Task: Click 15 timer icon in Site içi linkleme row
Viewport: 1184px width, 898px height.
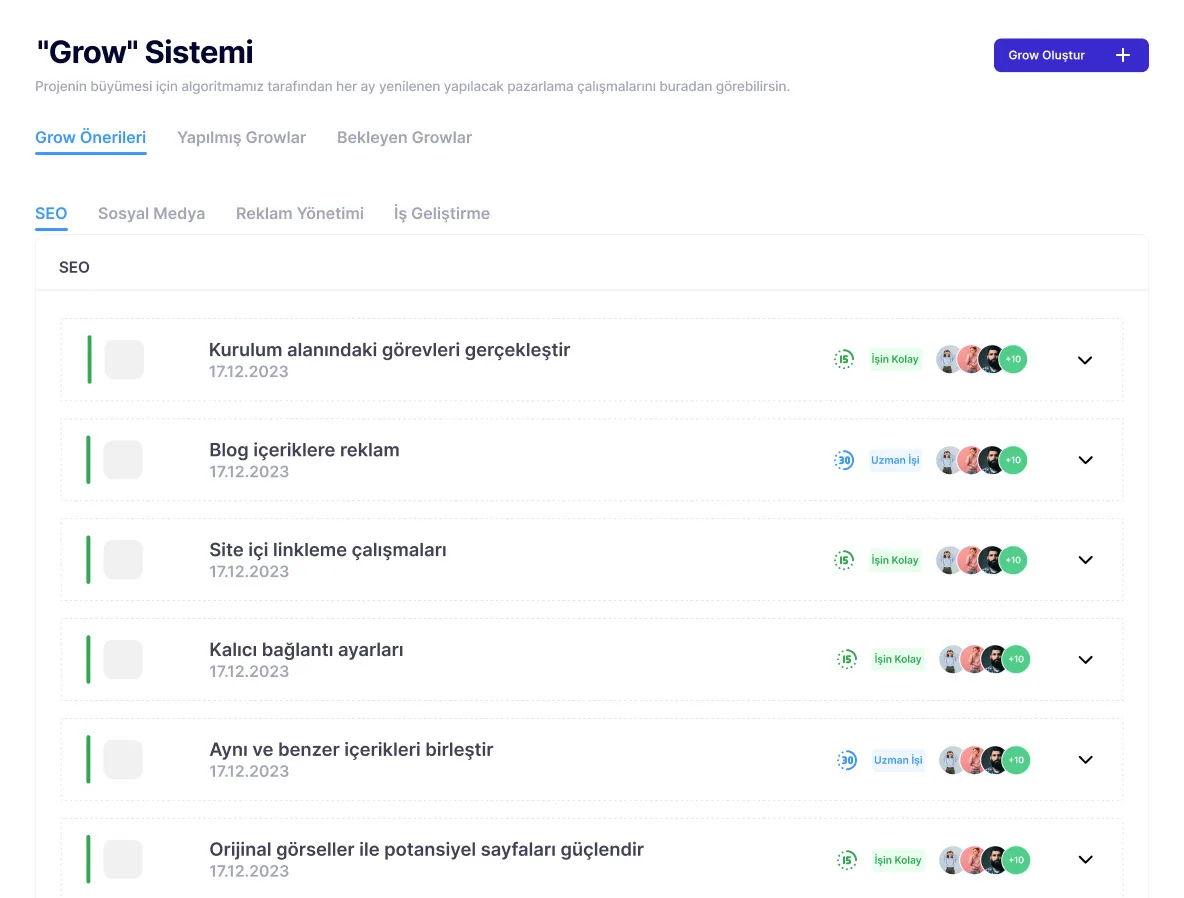Action: pyautogui.click(x=843, y=560)
